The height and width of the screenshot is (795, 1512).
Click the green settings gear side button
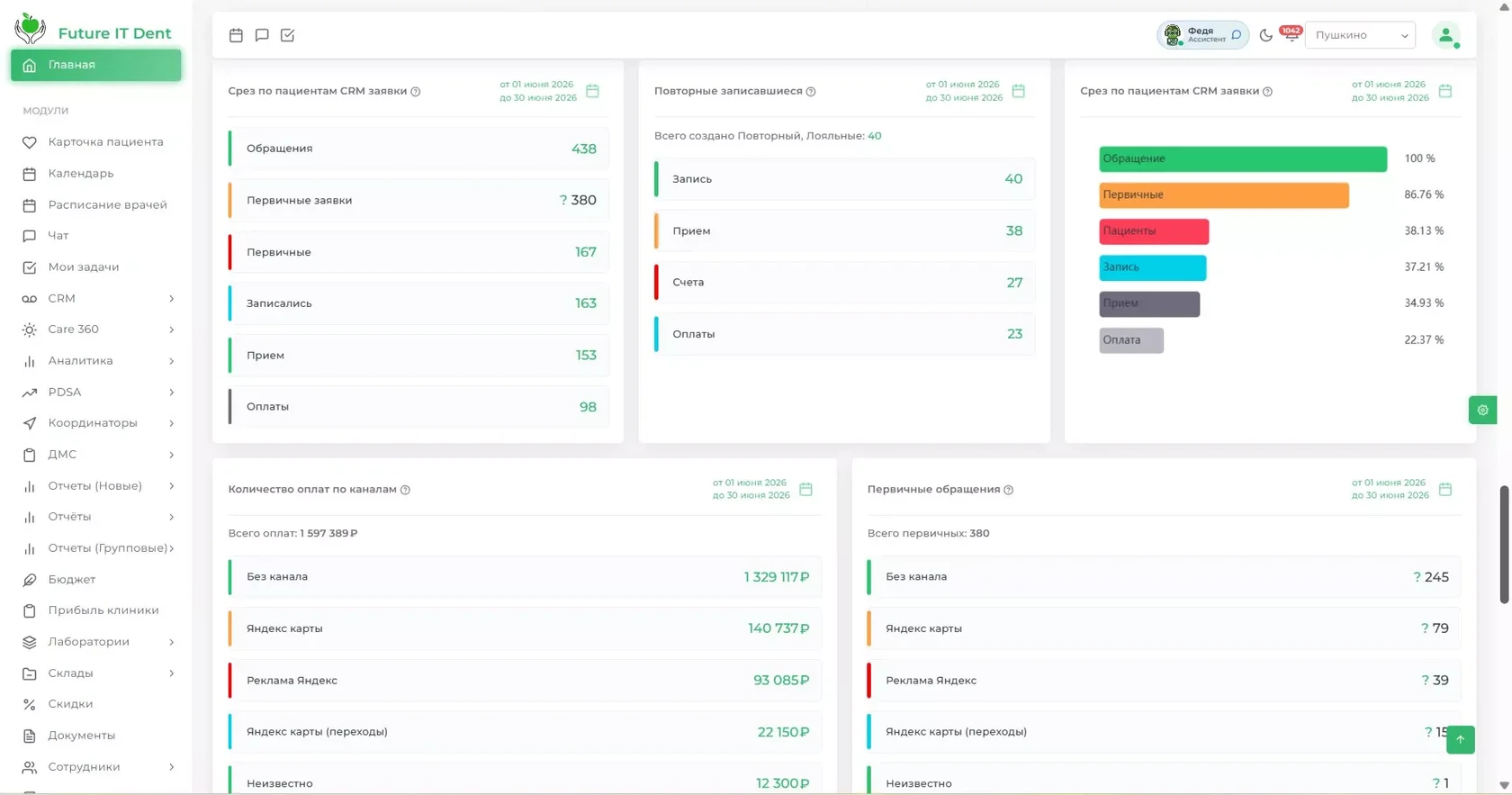click(1482, 410)
